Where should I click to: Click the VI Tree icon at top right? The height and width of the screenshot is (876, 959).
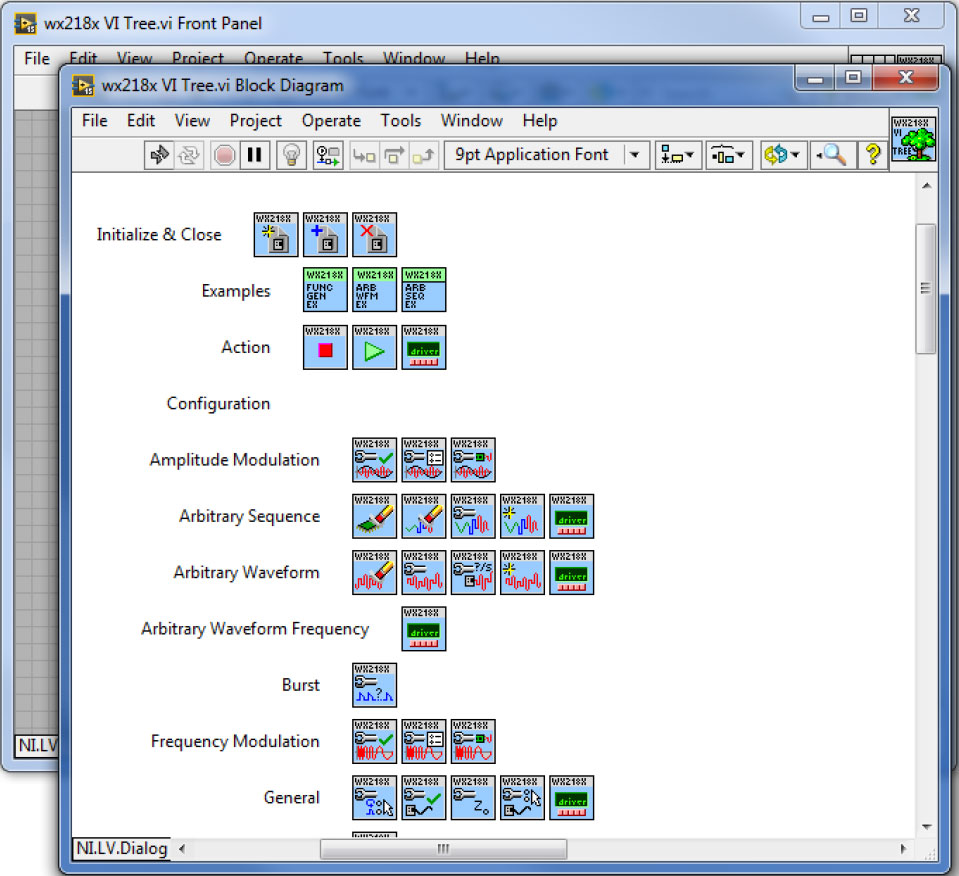point(913,139)
